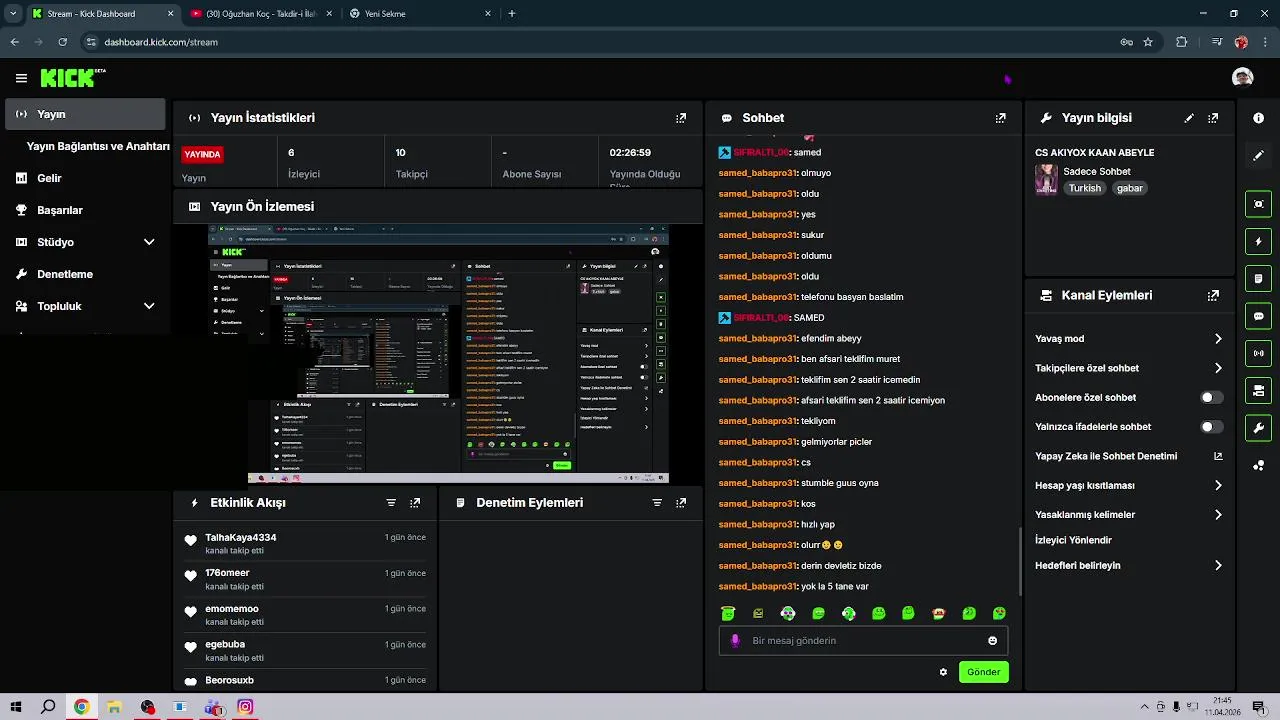This screenshot has height=720, width=1280.
Task: Open File Explorer from the taskbar
Action: [115, 707]
